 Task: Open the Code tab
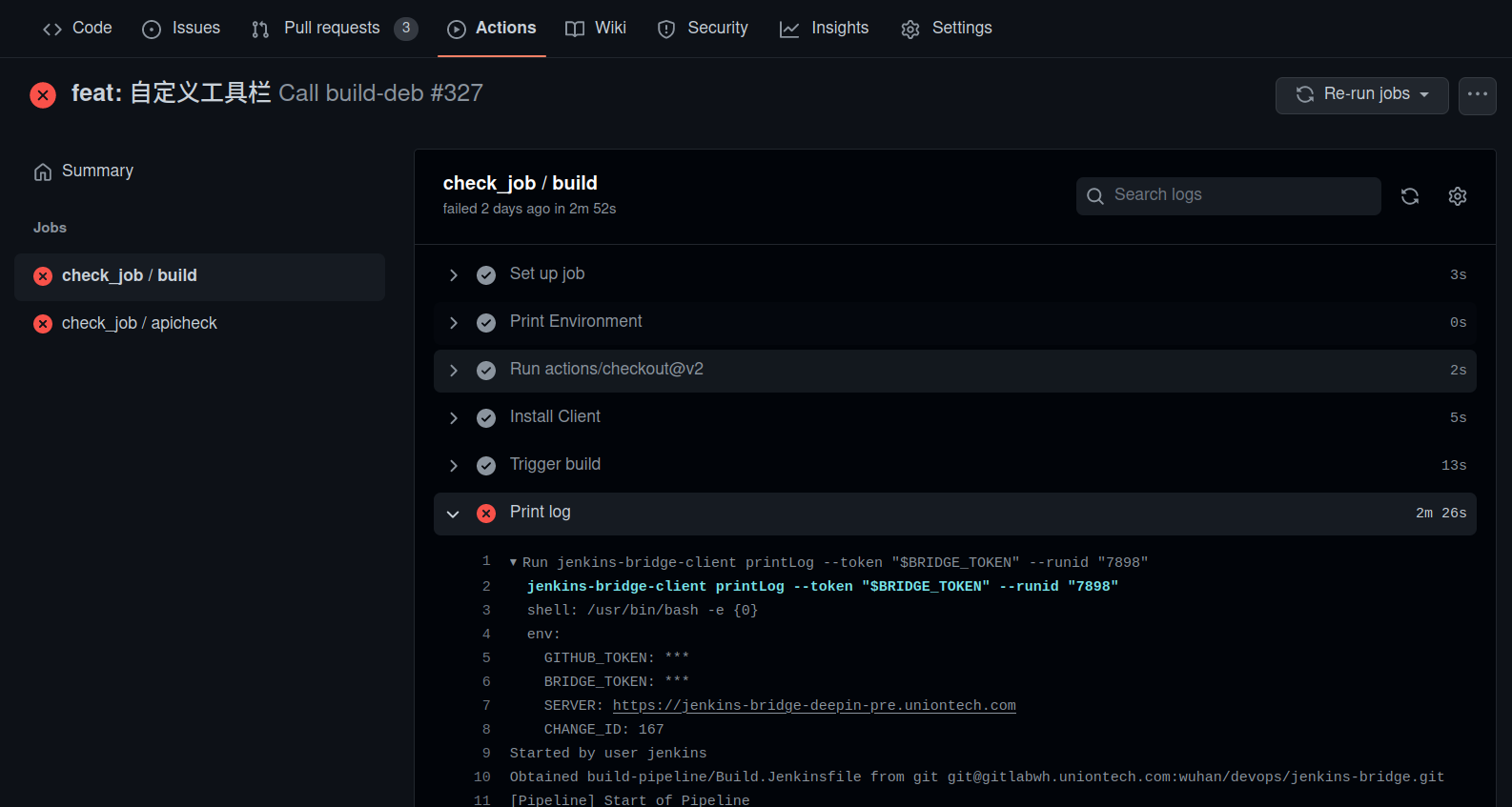pyautogui.click(x=77, y=29)
